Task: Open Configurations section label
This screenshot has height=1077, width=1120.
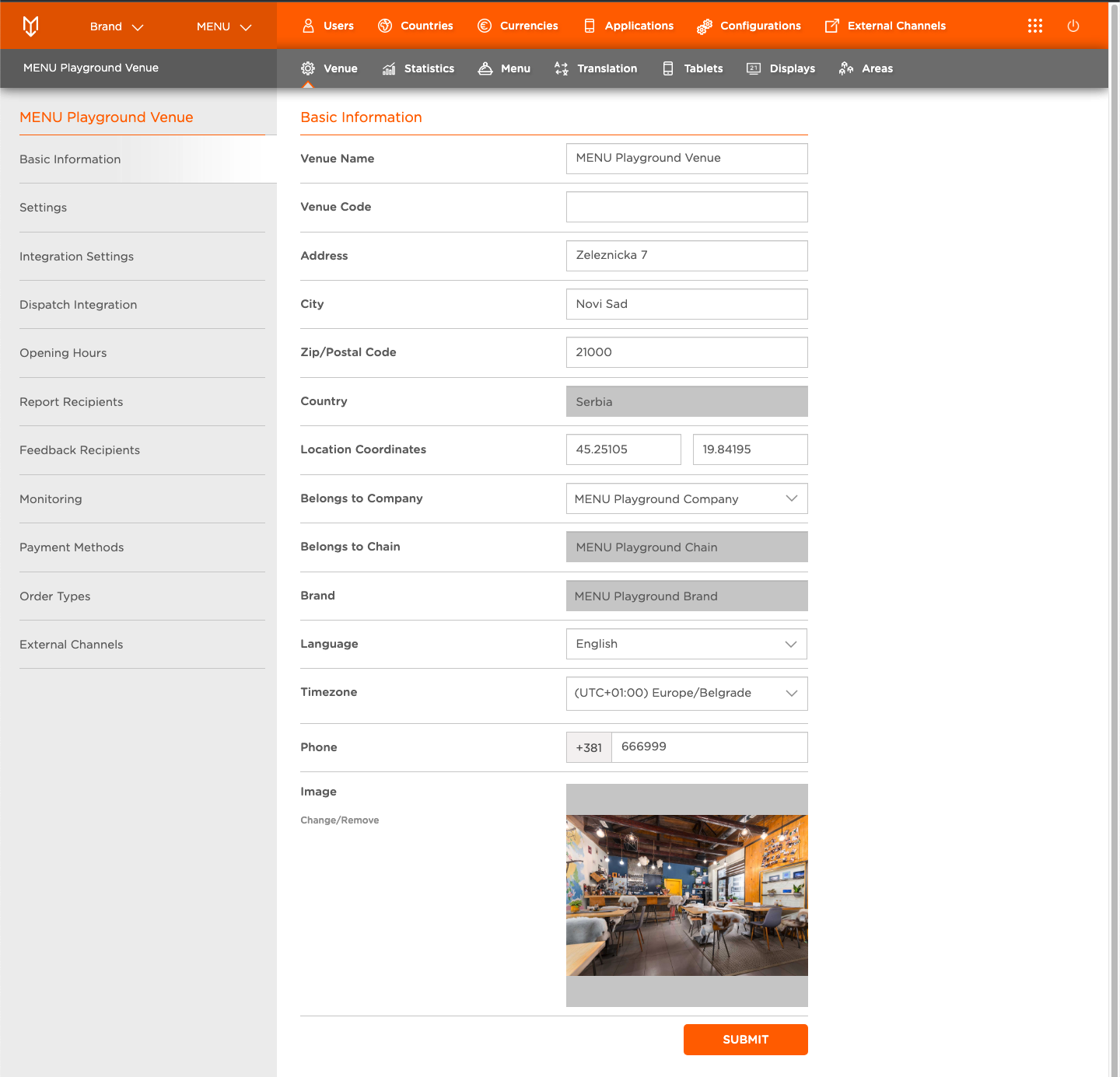Action: click(761, 26)
